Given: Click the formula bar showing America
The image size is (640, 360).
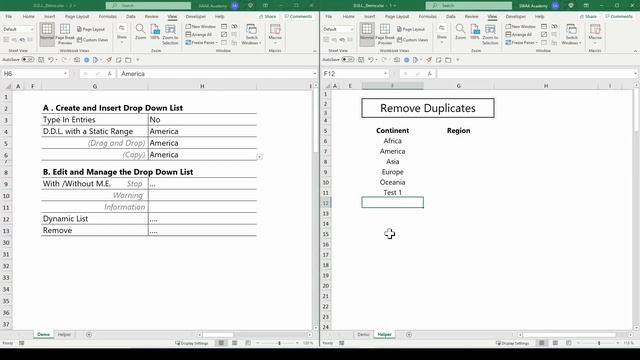Looking at the screenshot, I should pos(216,73).
